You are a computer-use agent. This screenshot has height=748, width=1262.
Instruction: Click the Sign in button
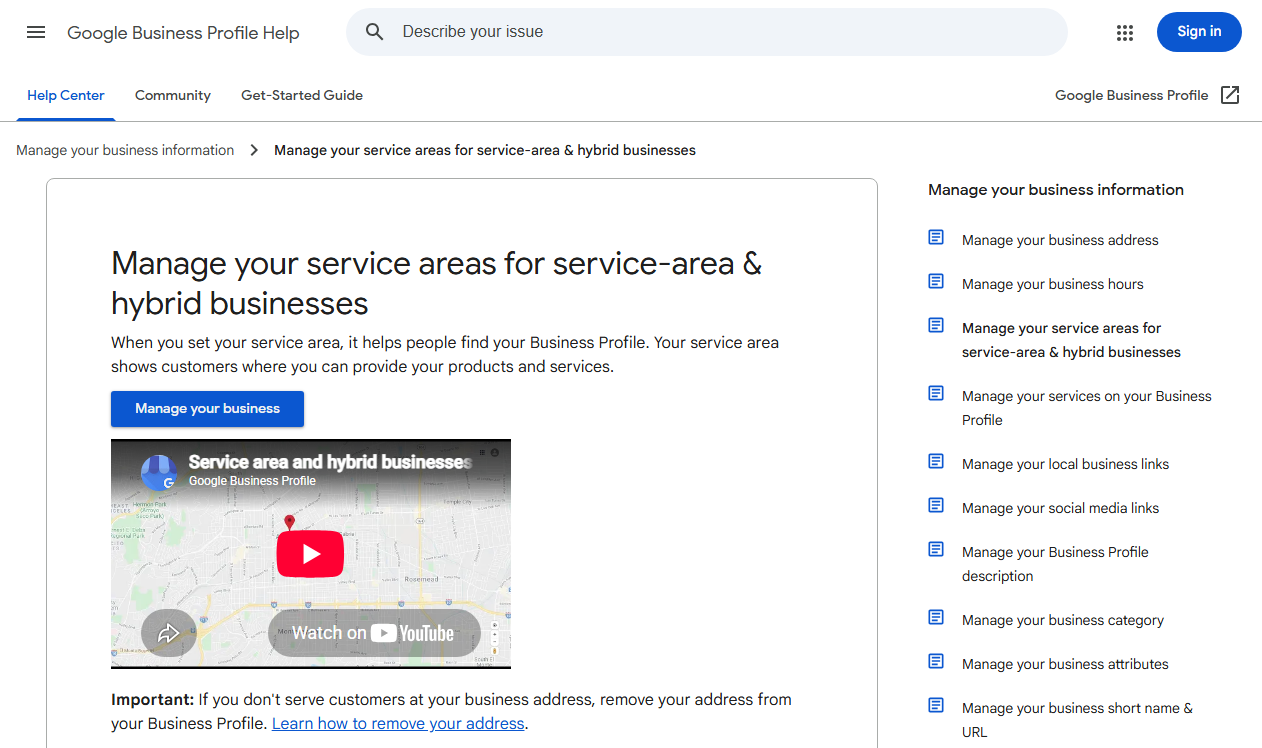point(1199,32)
